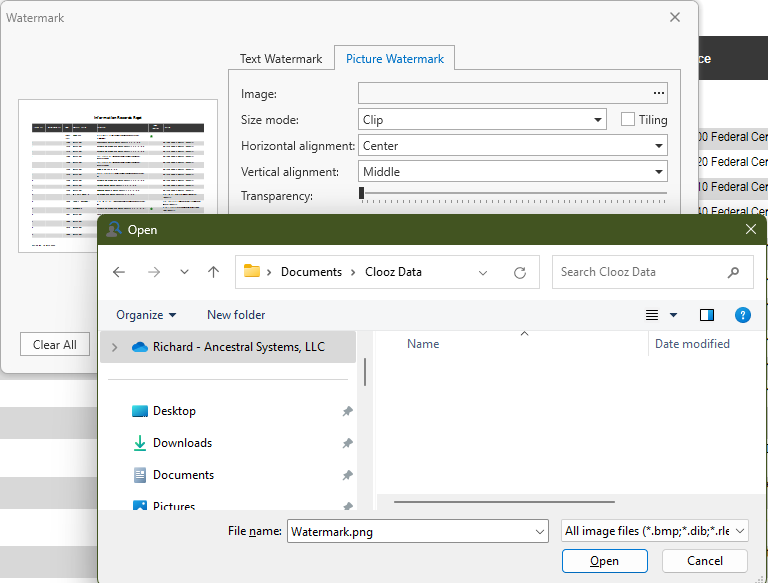Screen dimensions: 768x583
Task: Toggle the preview pane icon
Action: click(707, 315)
